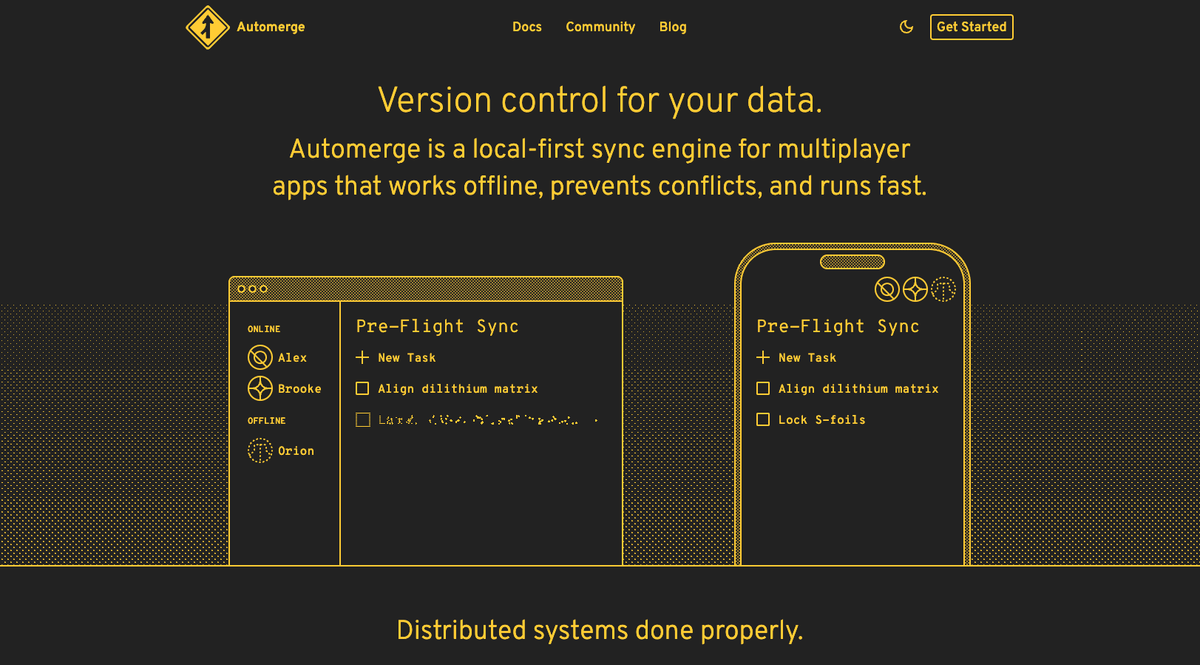Check the faded second task in the desktop window
Image resolution: width=1200 pixels, height=665 pixels.
(x=363, y=420)
